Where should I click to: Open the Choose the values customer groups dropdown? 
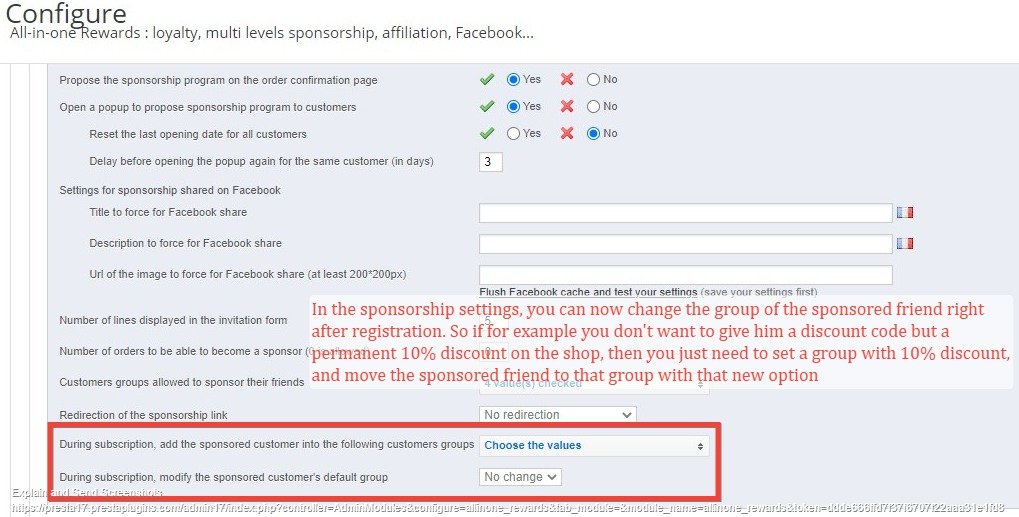pos(594,445)
